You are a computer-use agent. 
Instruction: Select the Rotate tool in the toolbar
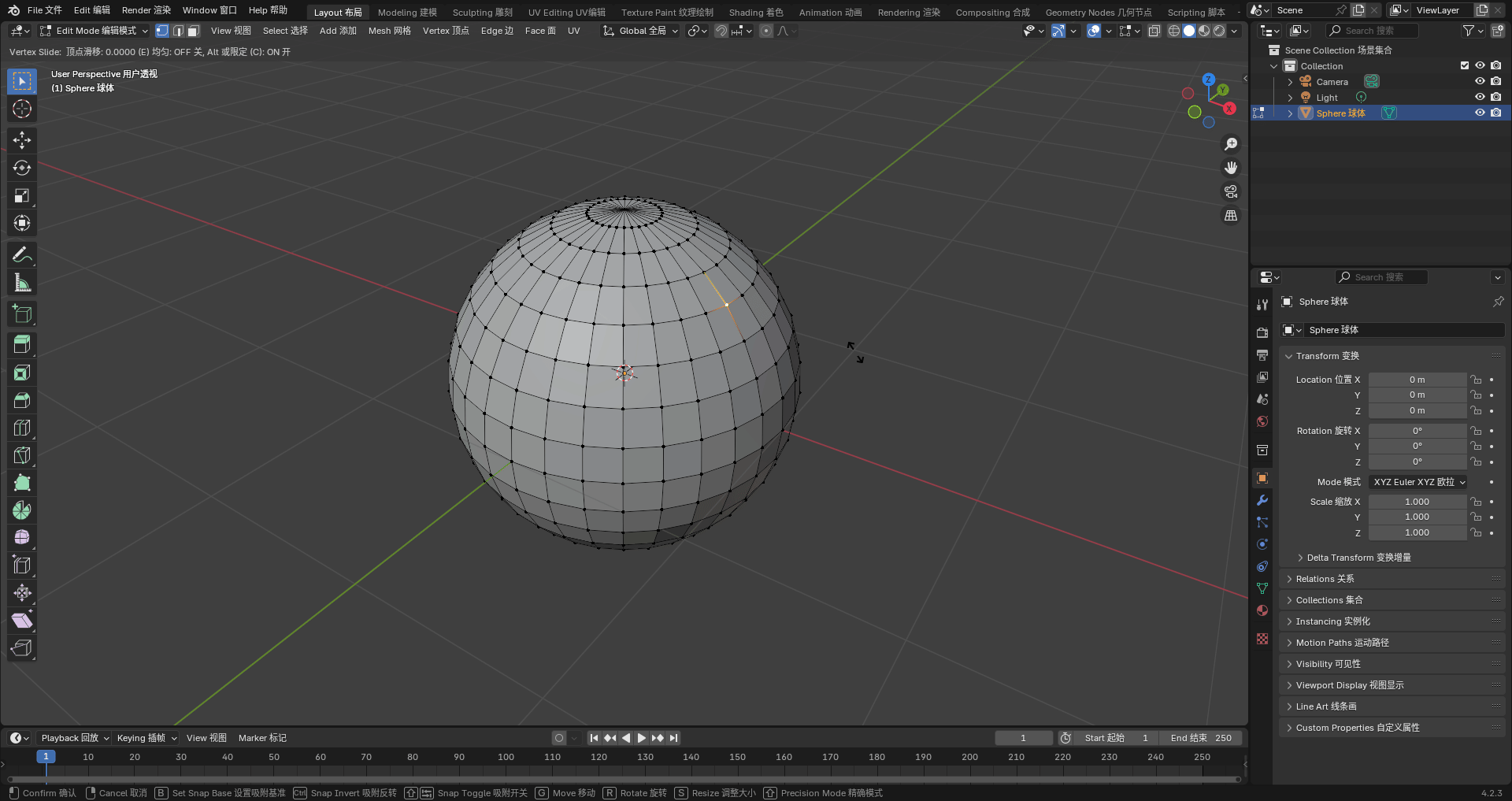22,168
